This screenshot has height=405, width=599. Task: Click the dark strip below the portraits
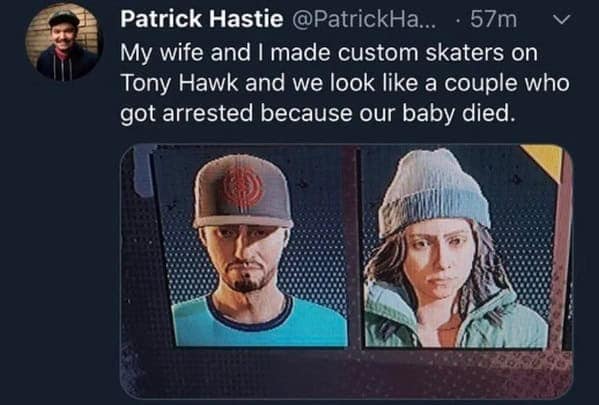[346, 373]
